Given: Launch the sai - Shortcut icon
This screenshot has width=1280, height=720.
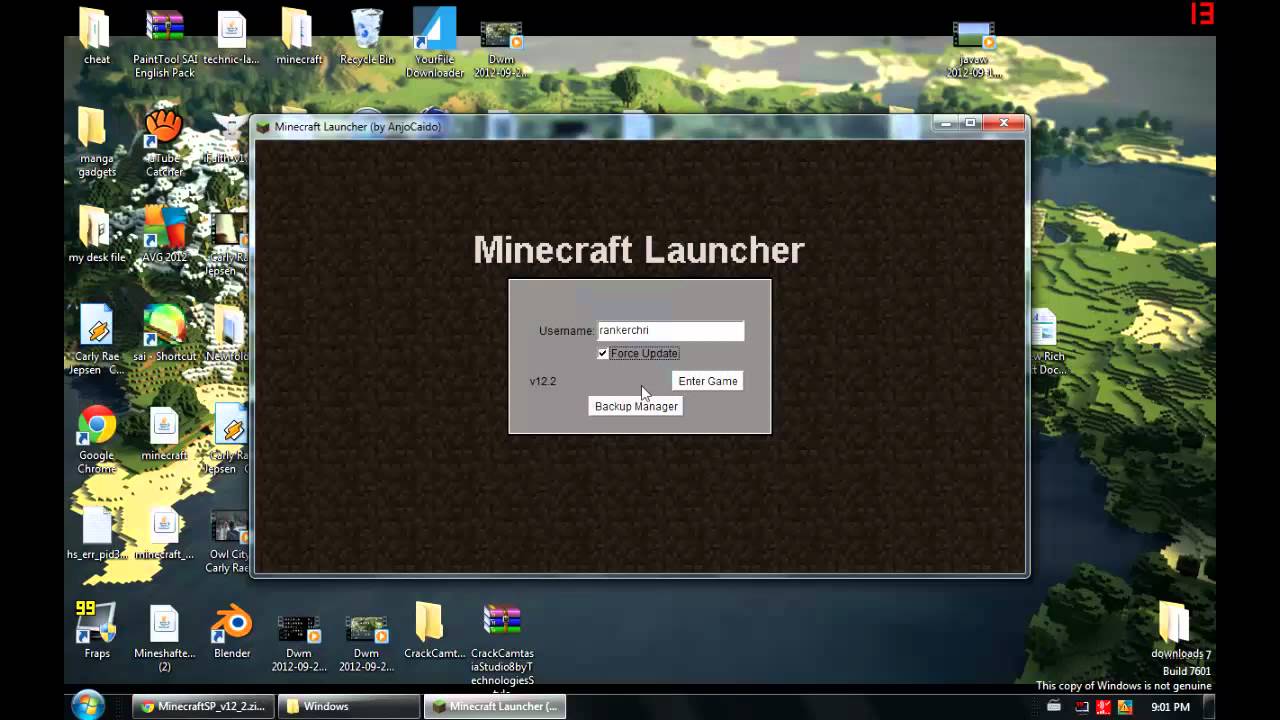Looking at the screenshot, I should [164, 333].
